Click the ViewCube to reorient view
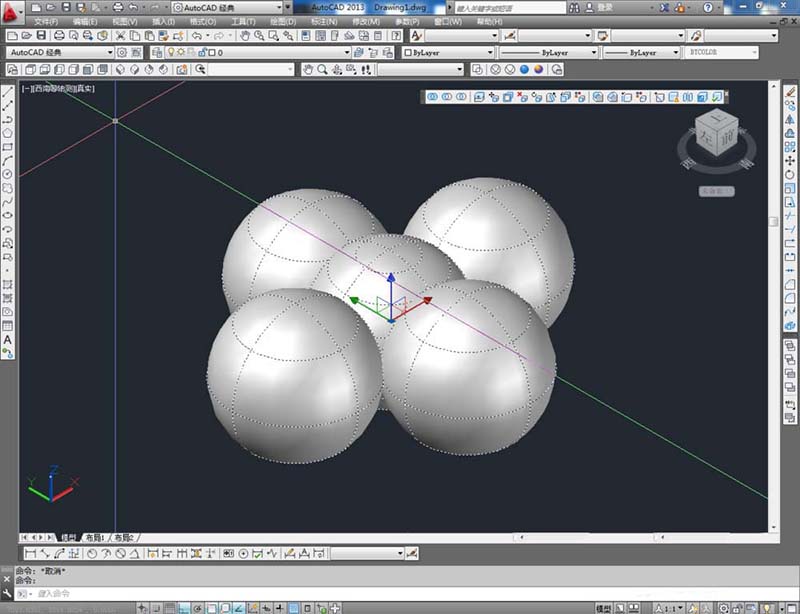This screenshot has width=800, height=614. 717,132
